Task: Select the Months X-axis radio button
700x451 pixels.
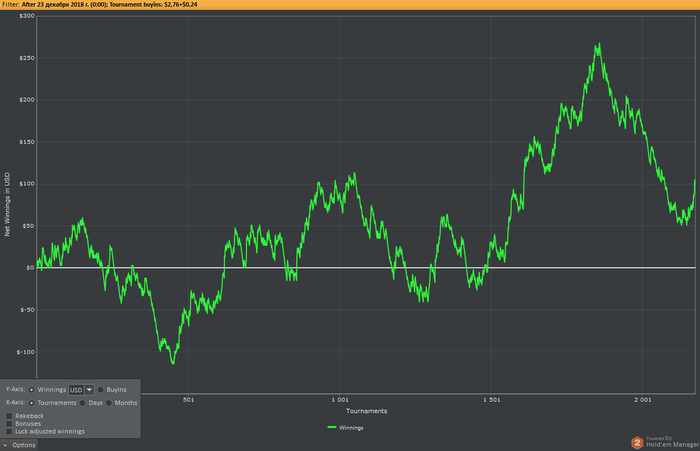Action: tap(109, 403)
